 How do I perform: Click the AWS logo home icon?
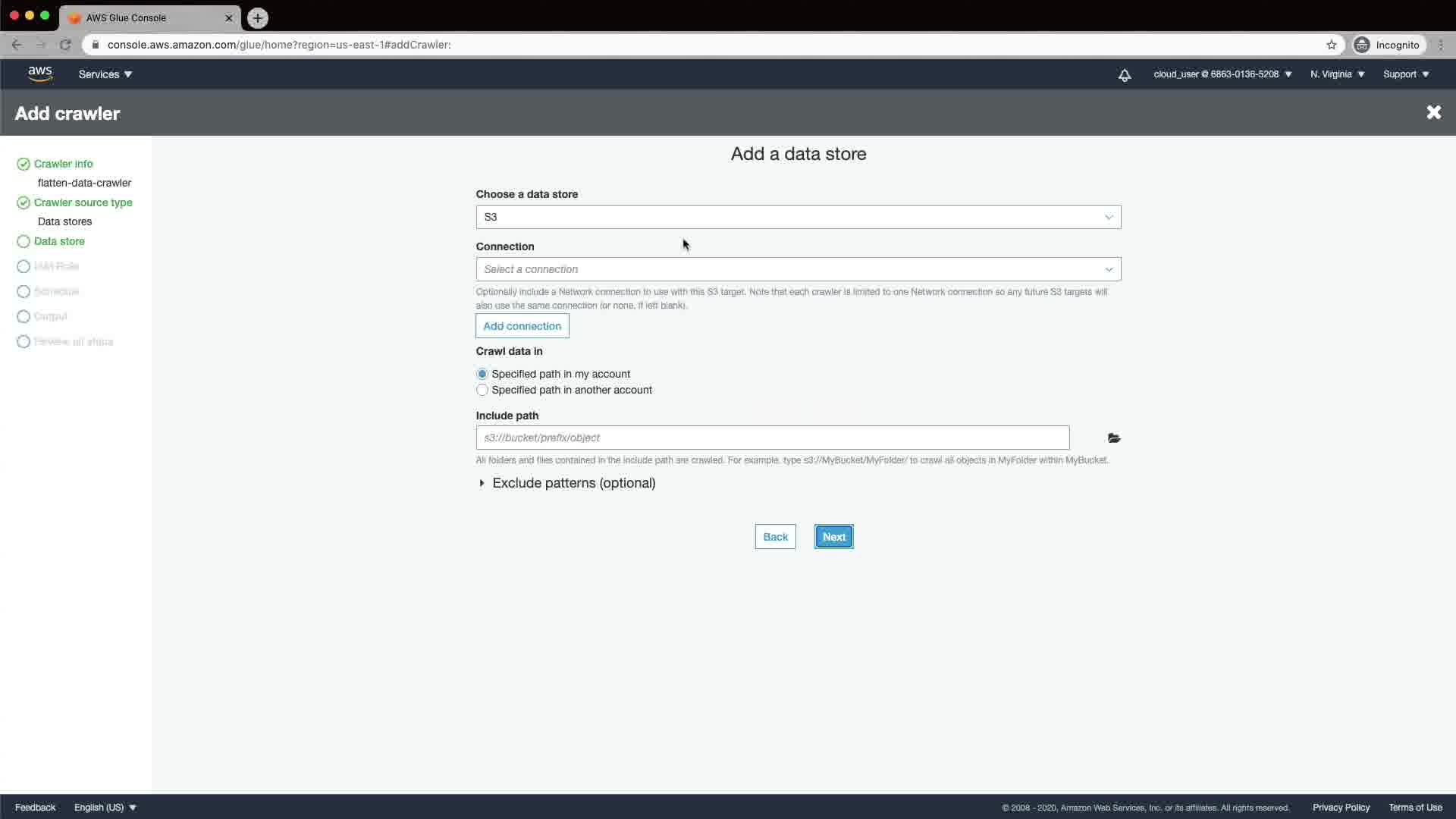coord(40,74)
